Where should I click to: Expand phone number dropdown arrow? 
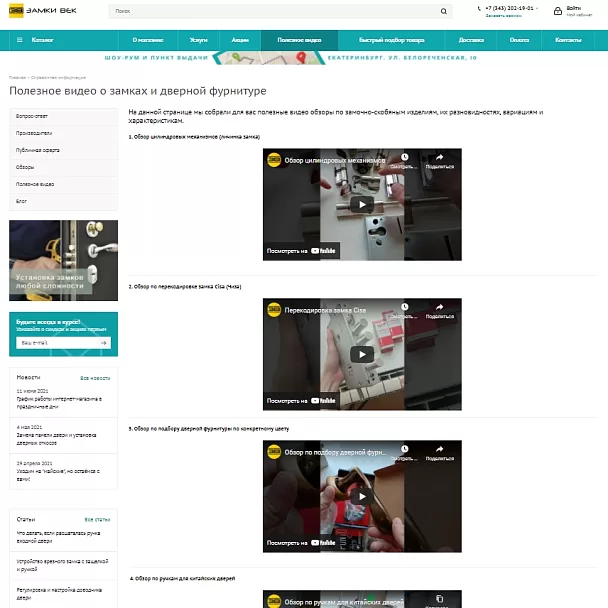537,8
